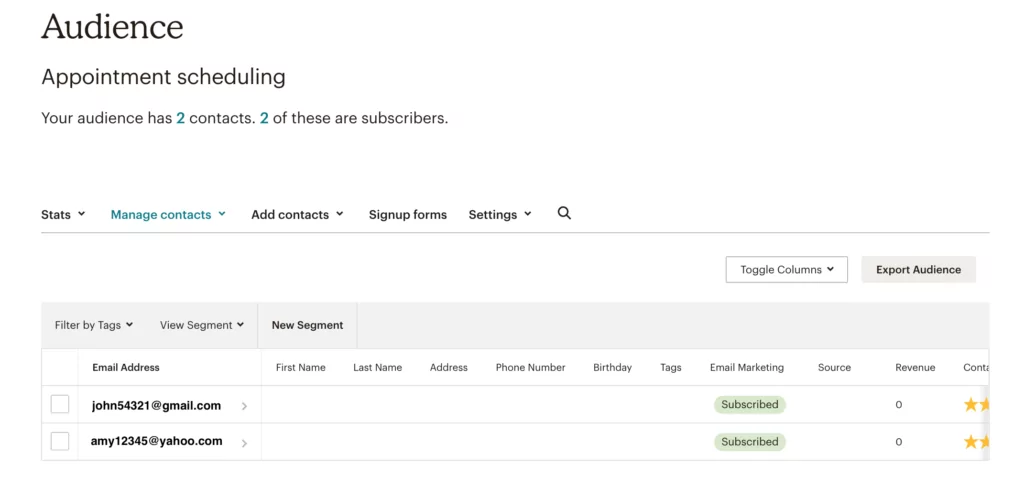1024x498 pixels.
Task: Open john54321@gmail.com contact email
Action: [x=156, y=405]
